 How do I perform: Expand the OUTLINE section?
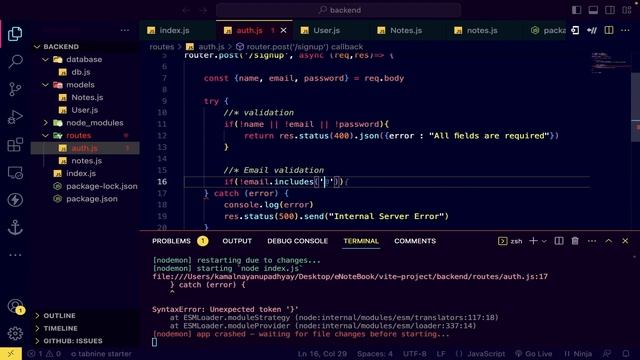pyautogui.click(x=37, y=316)
